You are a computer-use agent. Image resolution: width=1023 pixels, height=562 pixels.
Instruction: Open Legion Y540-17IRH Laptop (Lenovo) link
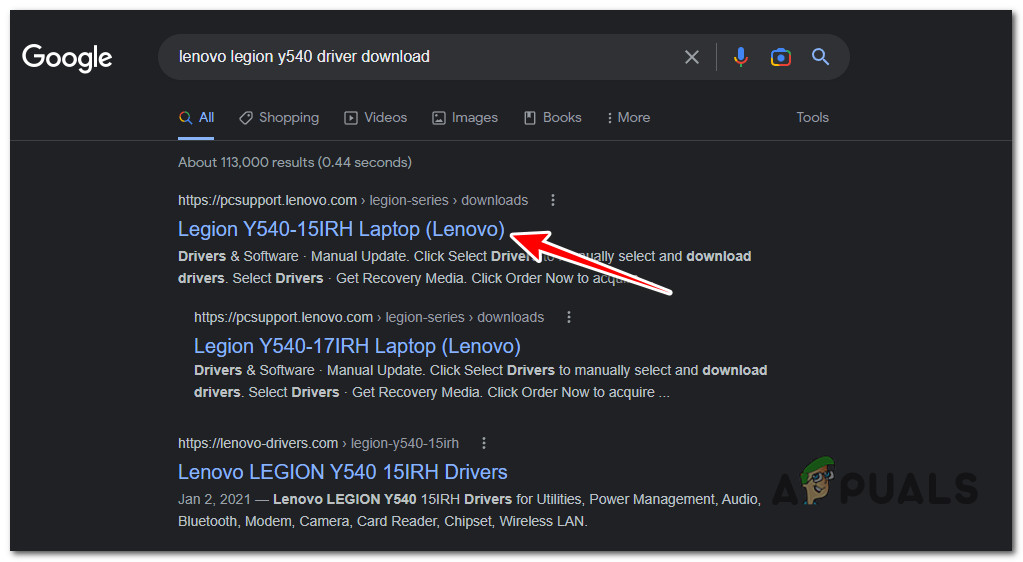click(357, 346)
